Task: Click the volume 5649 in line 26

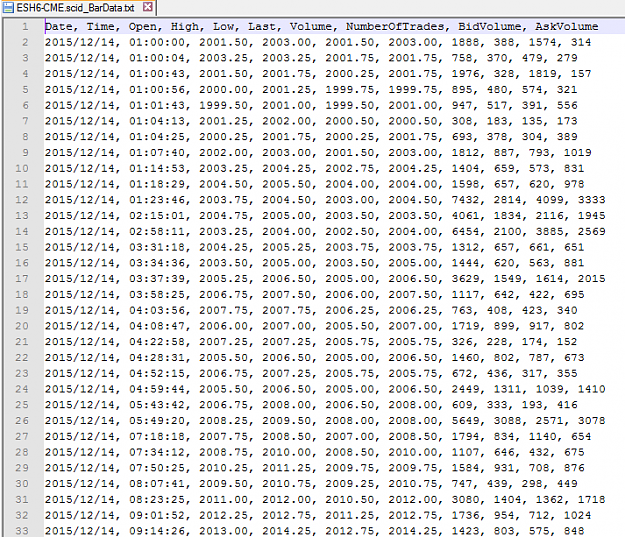Action: click(x=465, y=421)
